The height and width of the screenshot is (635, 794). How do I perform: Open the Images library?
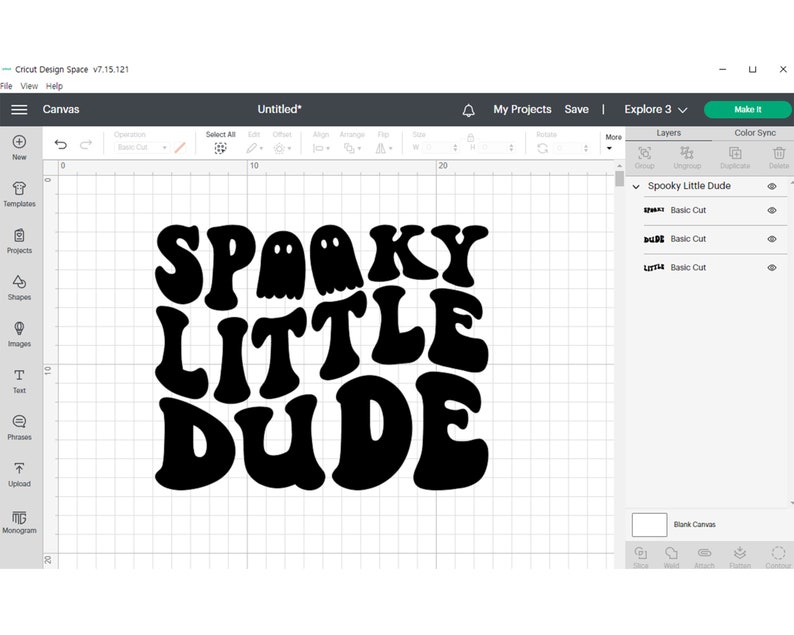(x=19, y=329)
